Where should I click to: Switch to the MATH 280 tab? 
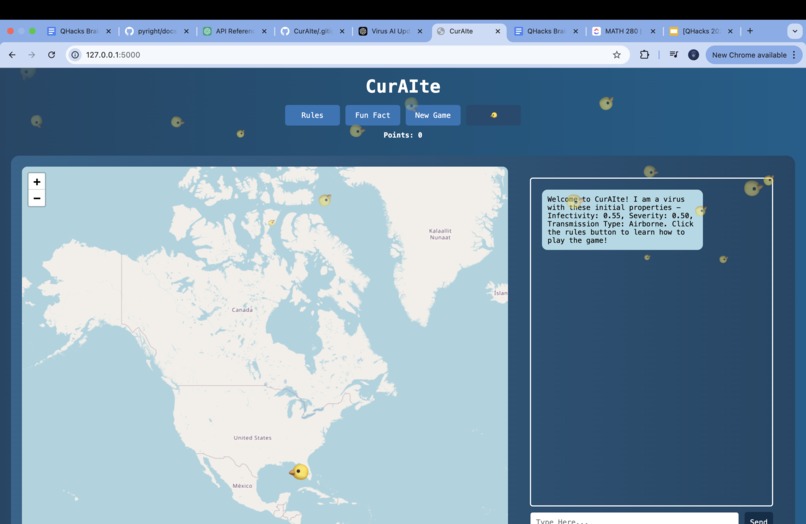point(622,31)
